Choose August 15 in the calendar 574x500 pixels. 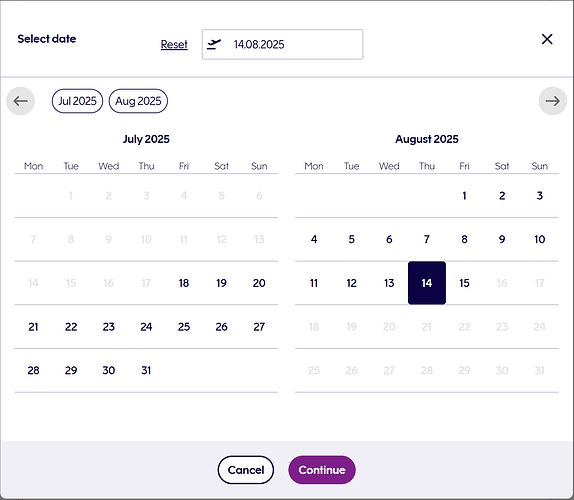click(x=464, y=283)
